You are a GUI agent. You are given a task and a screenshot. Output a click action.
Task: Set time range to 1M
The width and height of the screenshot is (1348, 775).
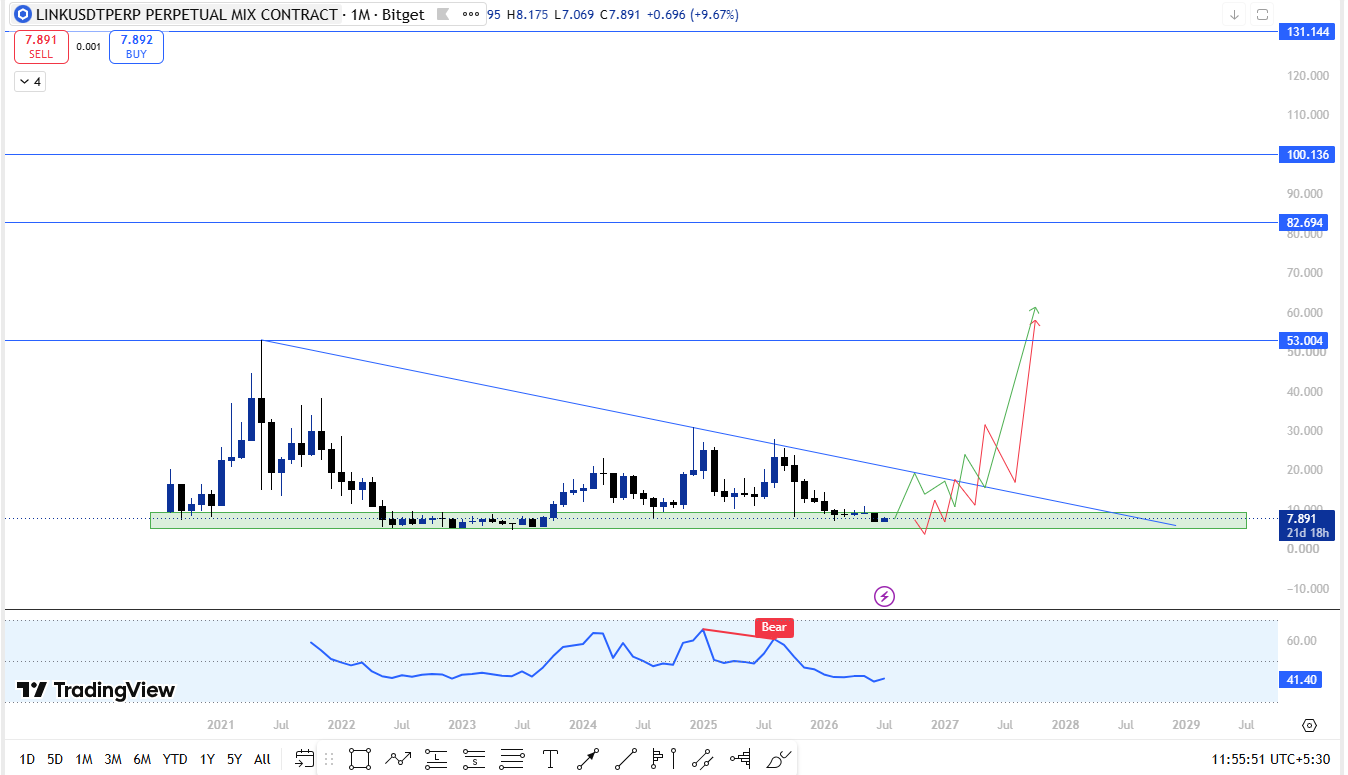tap(84, 759)
